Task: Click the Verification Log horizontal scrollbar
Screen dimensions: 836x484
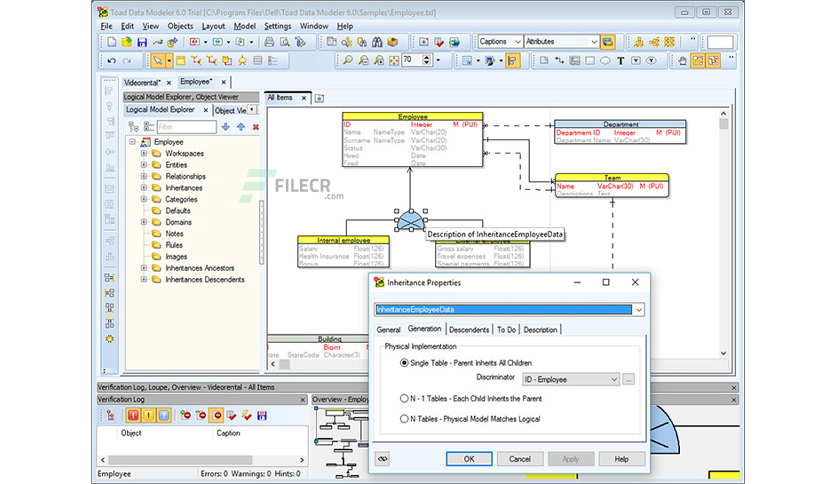Action: coord(203,459)
